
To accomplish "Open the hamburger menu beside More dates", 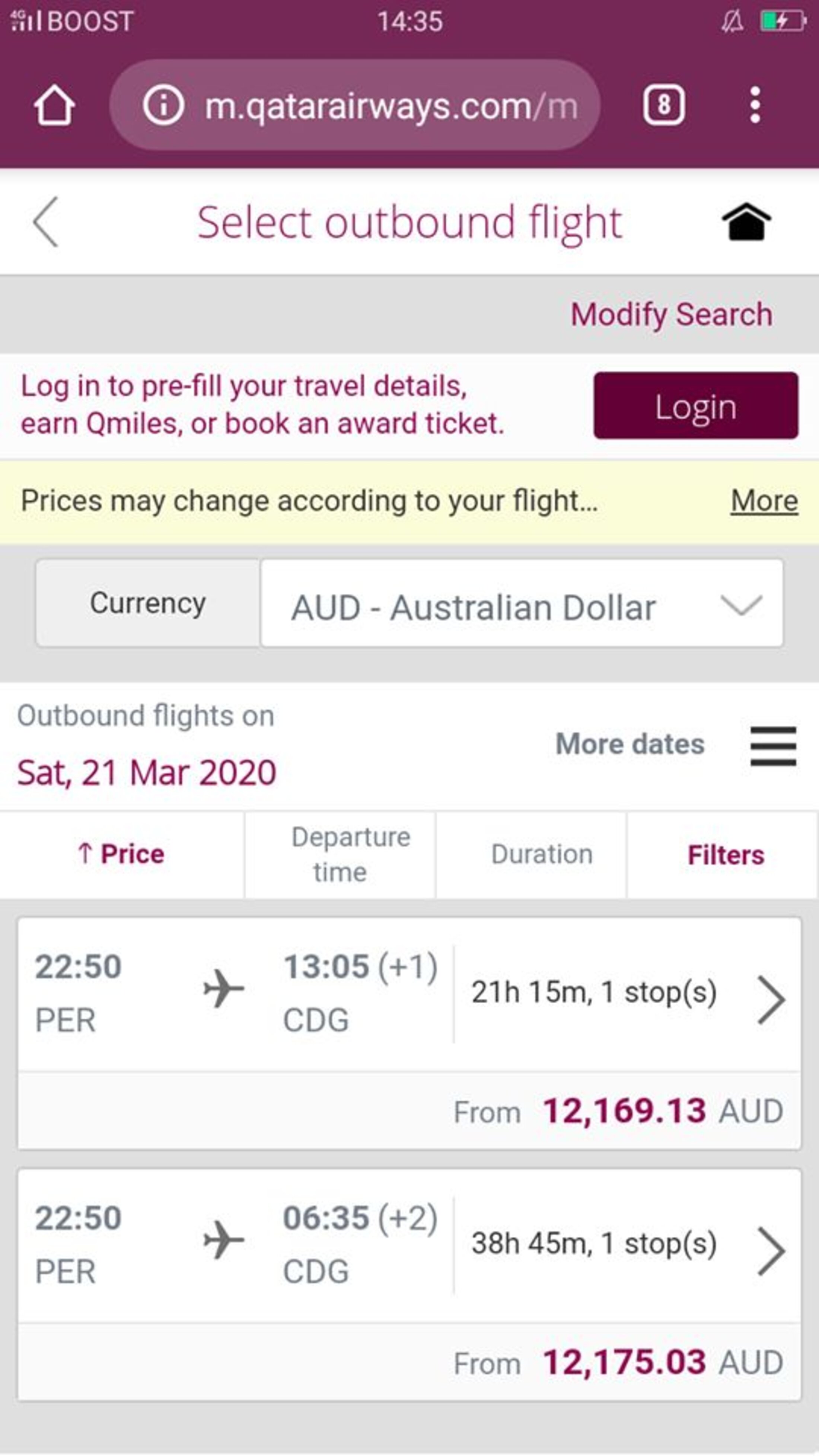I will point(773,746).
